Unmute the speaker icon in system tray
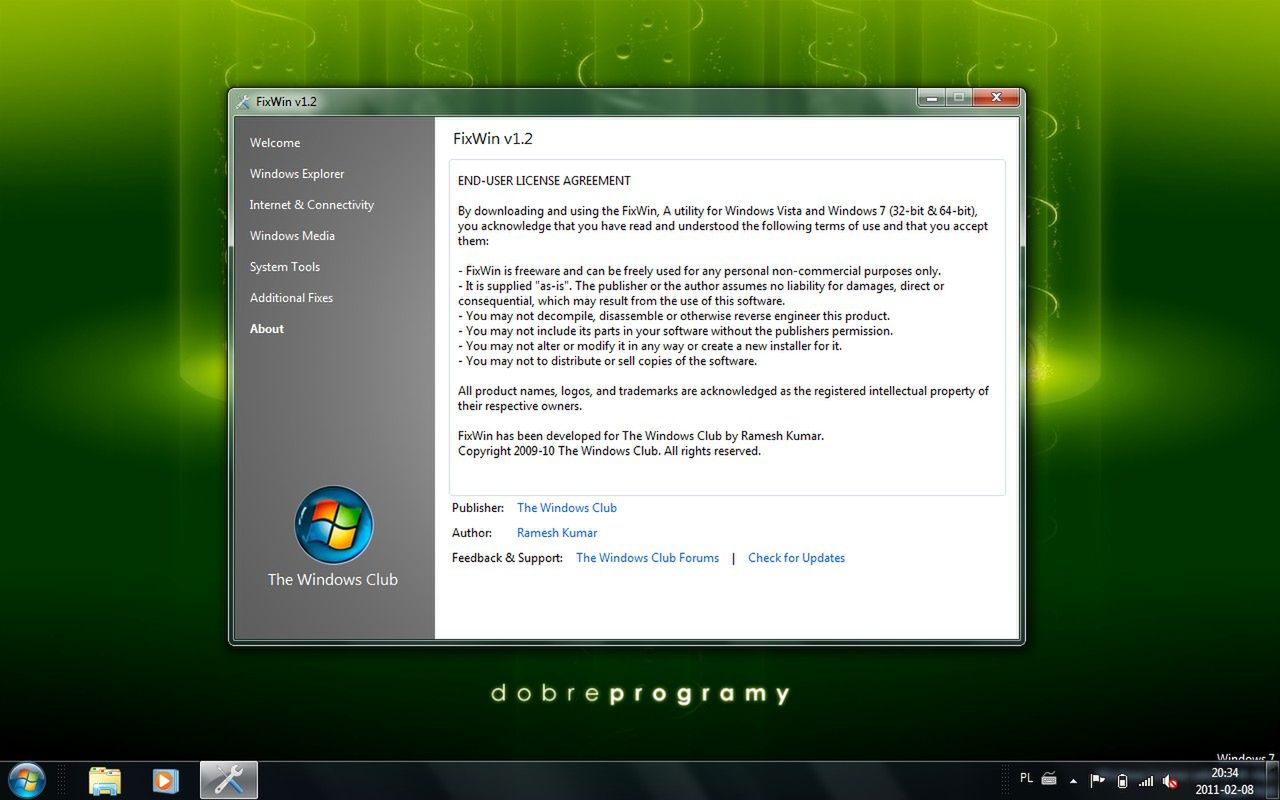 click(1170, 781)
